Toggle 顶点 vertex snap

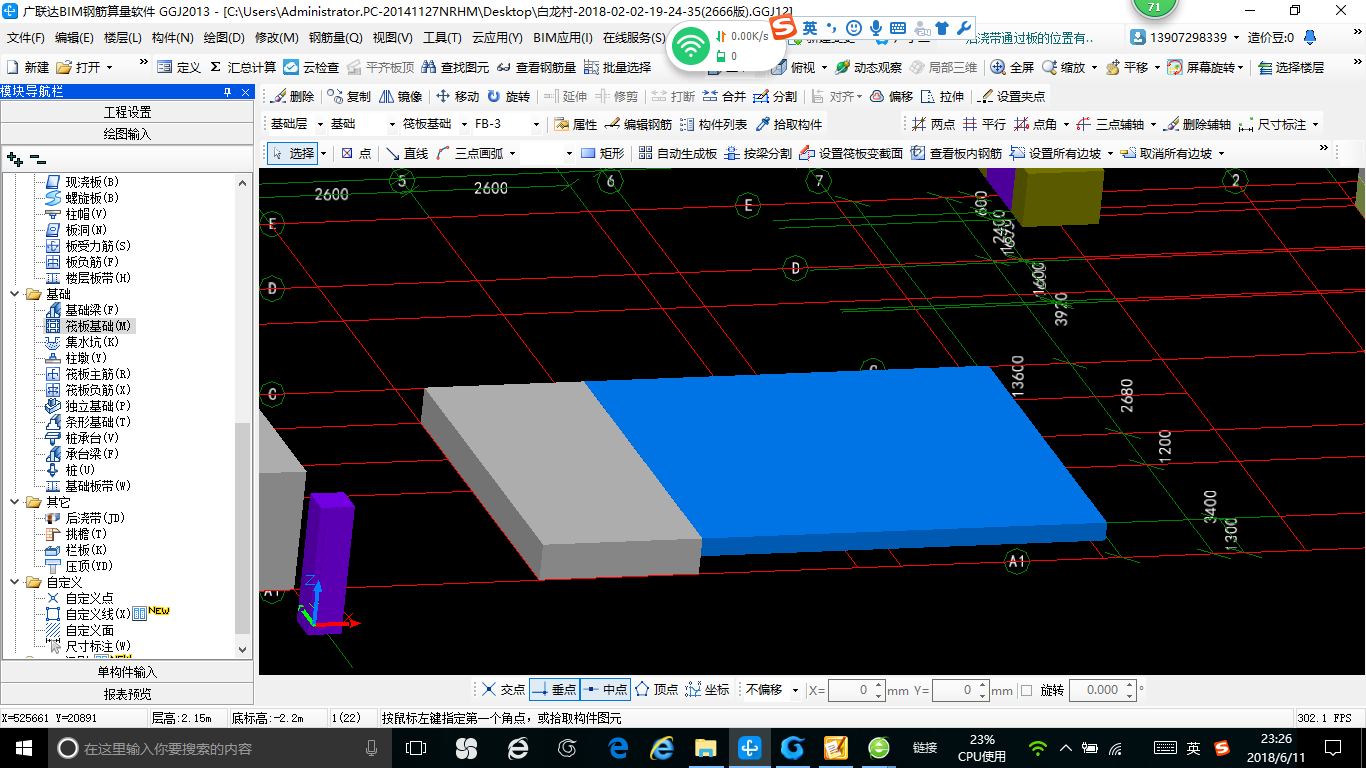pyautogui.click(x=656, y=689)
